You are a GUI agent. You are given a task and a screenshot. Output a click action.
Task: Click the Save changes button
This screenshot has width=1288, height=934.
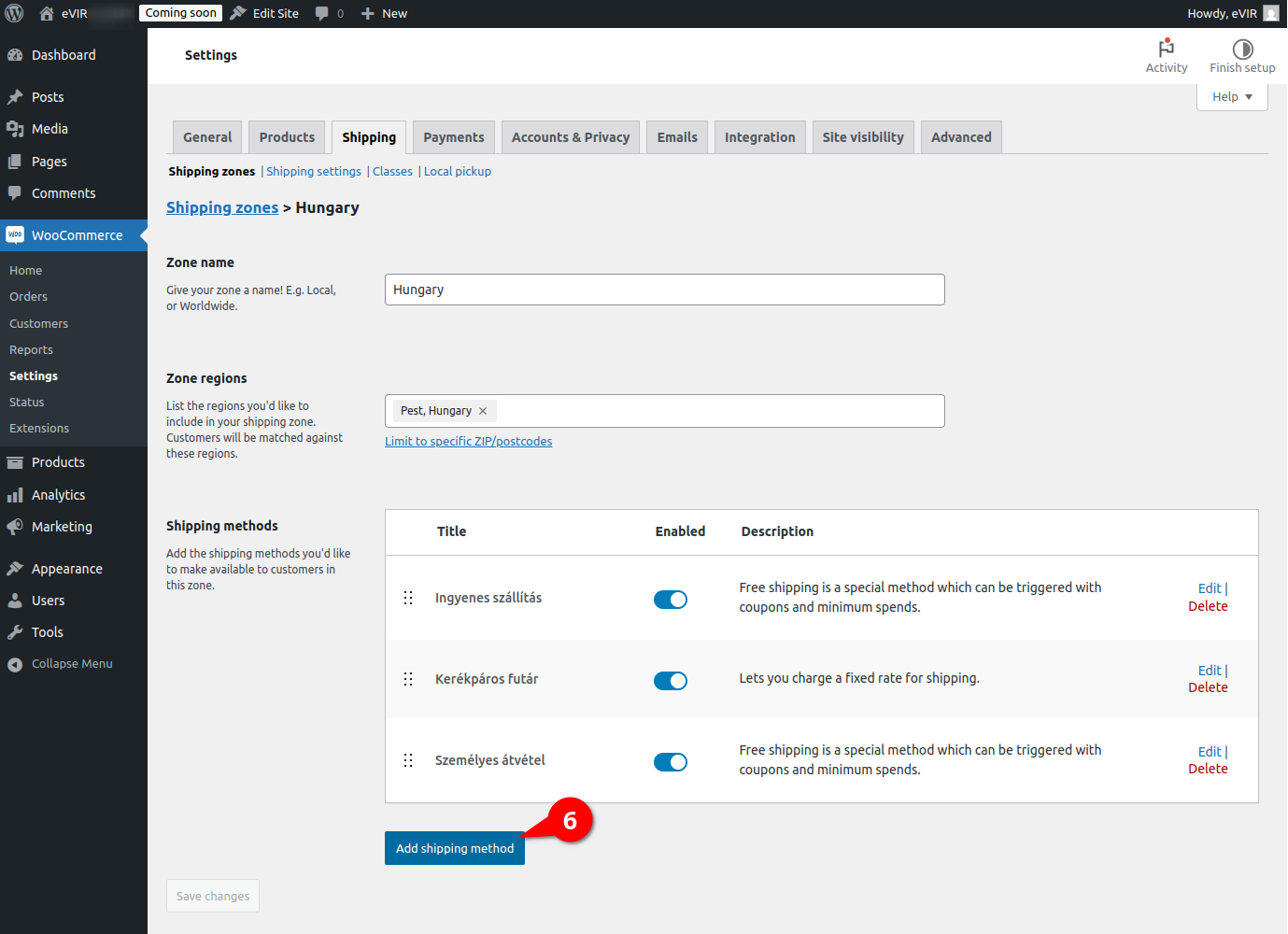click(213, 896)
